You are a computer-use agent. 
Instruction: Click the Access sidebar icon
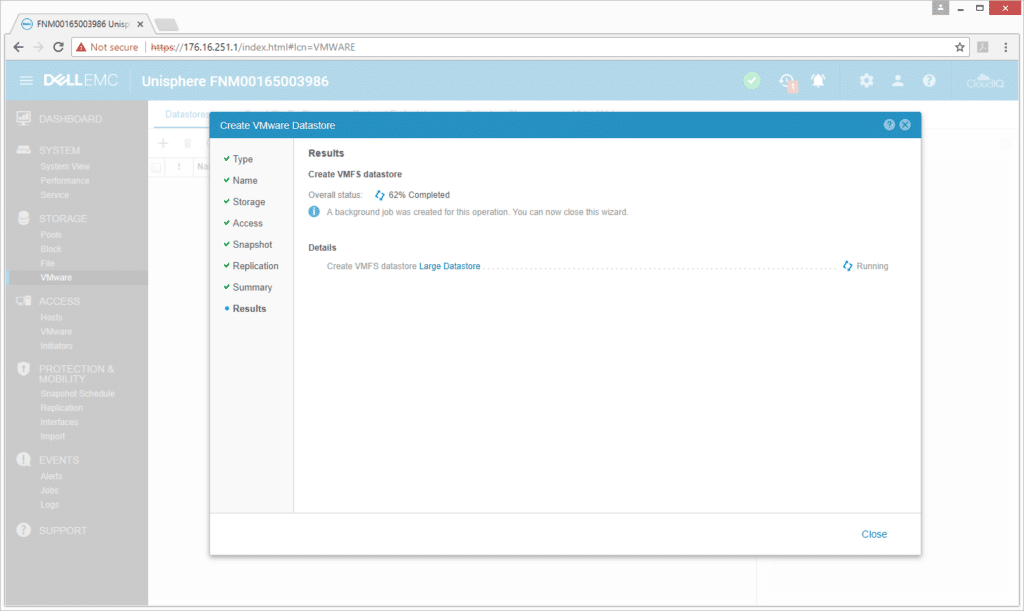[24, 301]
